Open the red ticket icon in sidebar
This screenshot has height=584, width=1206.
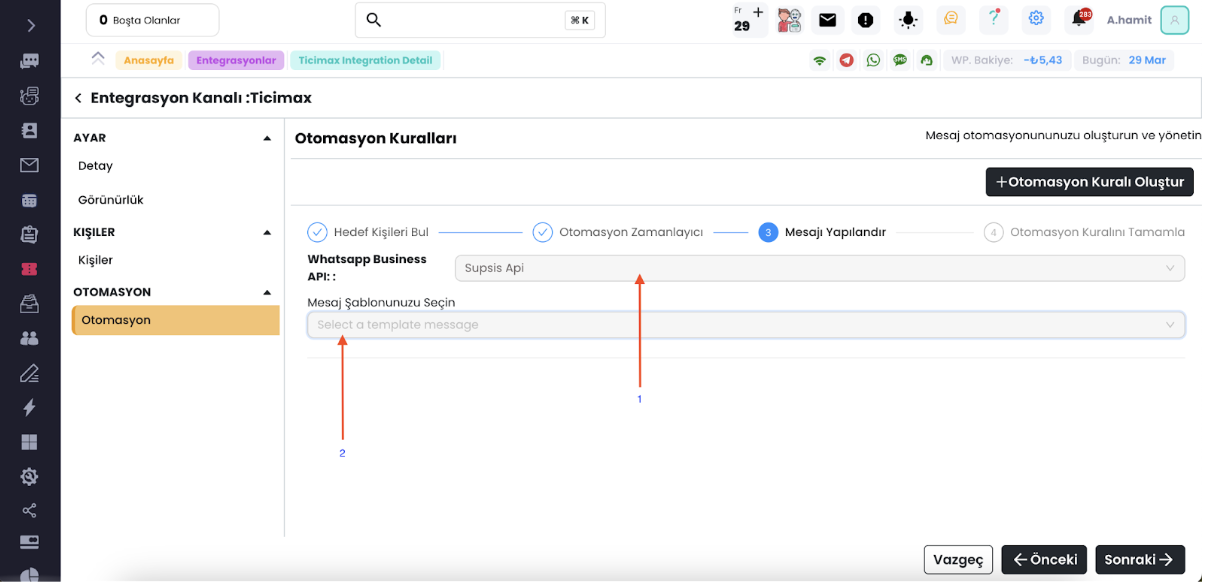[29, 269]
